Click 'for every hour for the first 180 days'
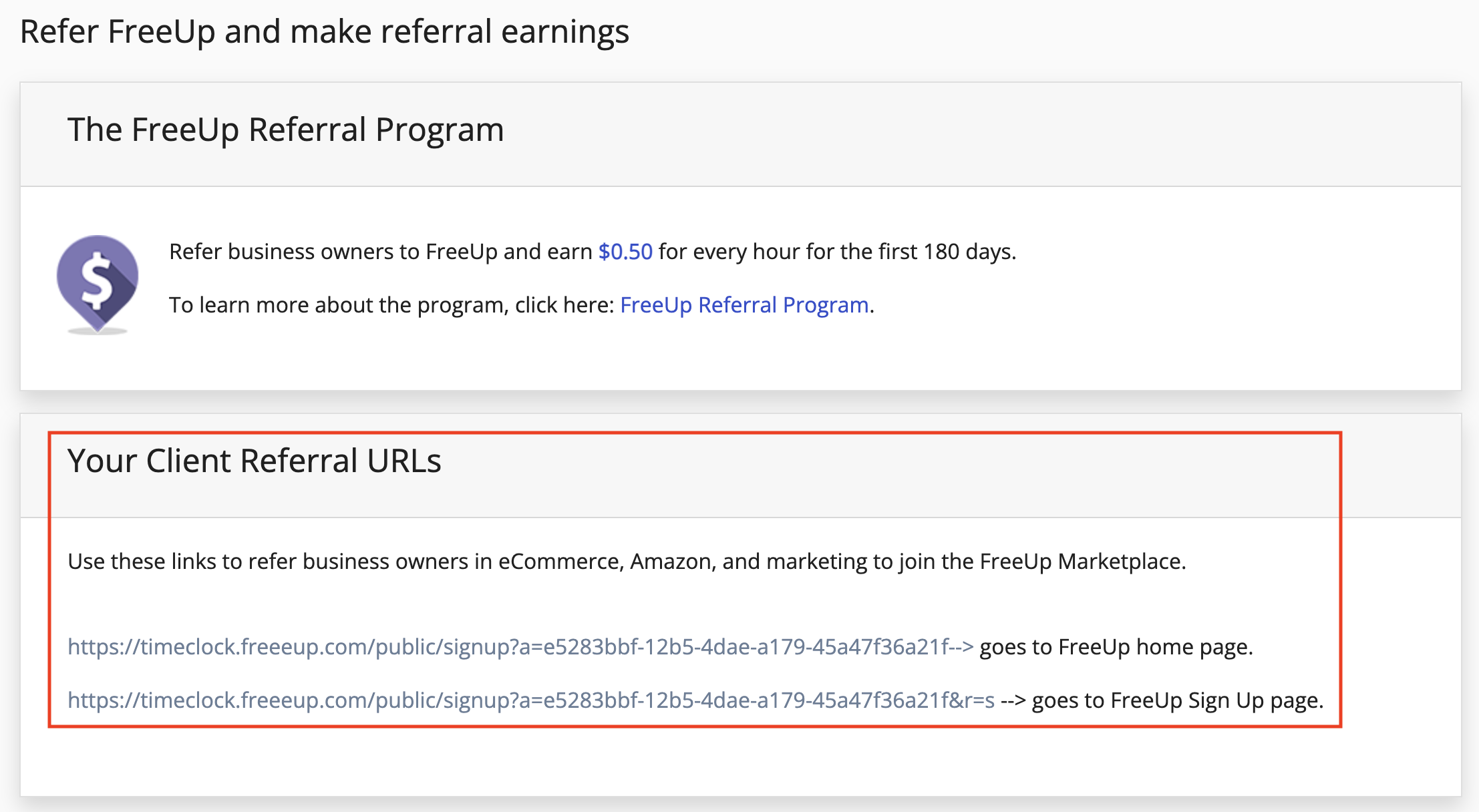The image size is (1479, 812). tap(837, 252)
